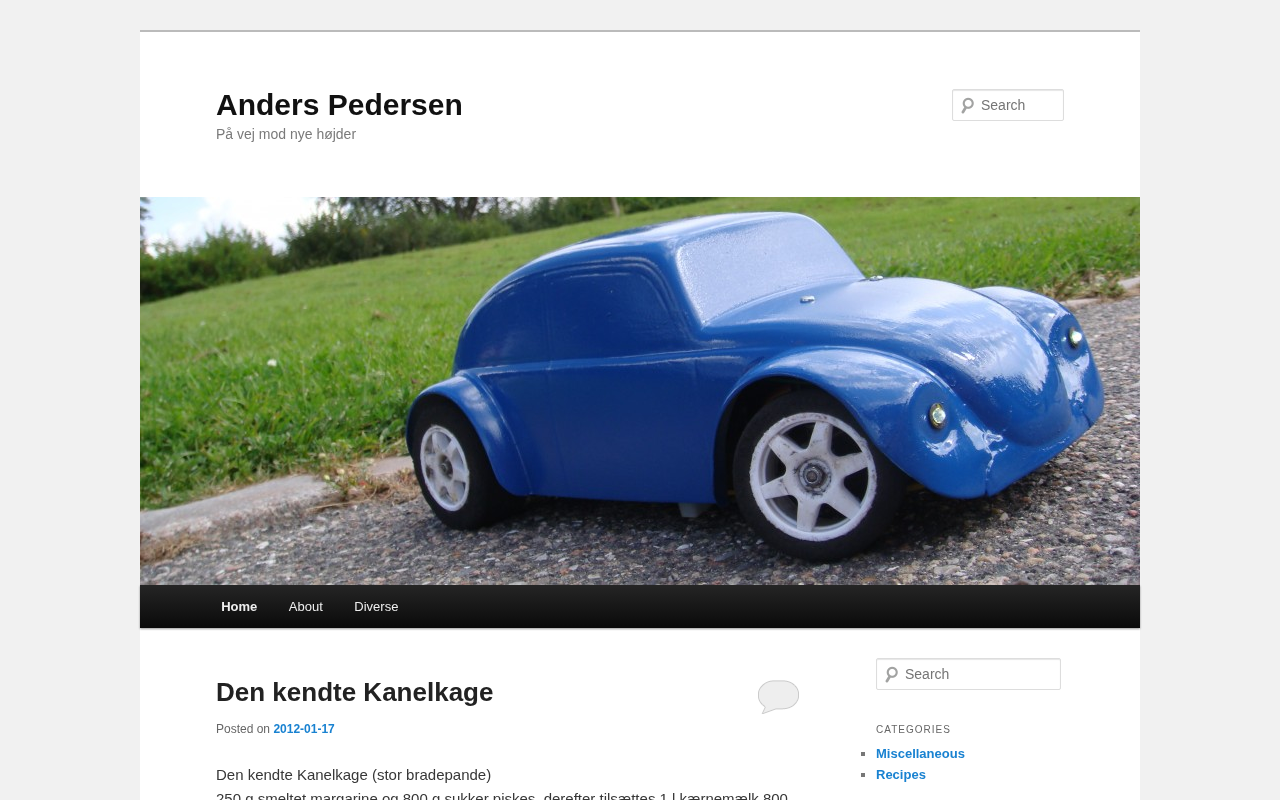Open the Home menu item

pos(239,607)
